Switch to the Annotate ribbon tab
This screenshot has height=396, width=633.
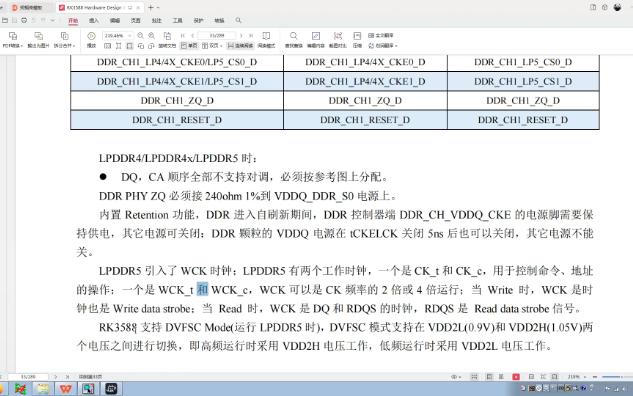[156, 20]
